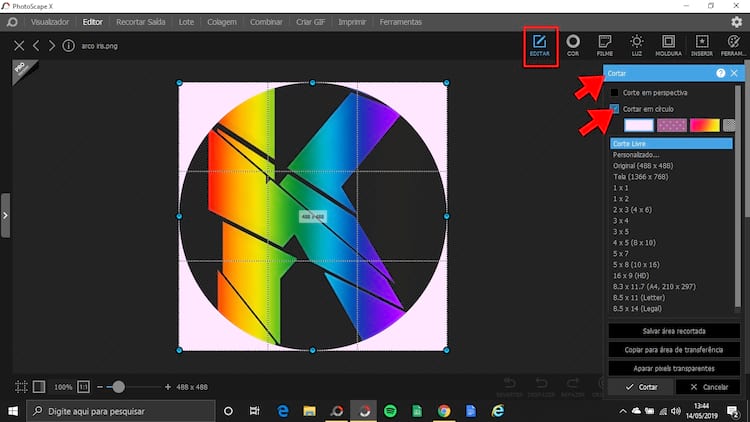
Task: Pick the pink-to-yellow gradient background swatch
Action: (704, 125)
